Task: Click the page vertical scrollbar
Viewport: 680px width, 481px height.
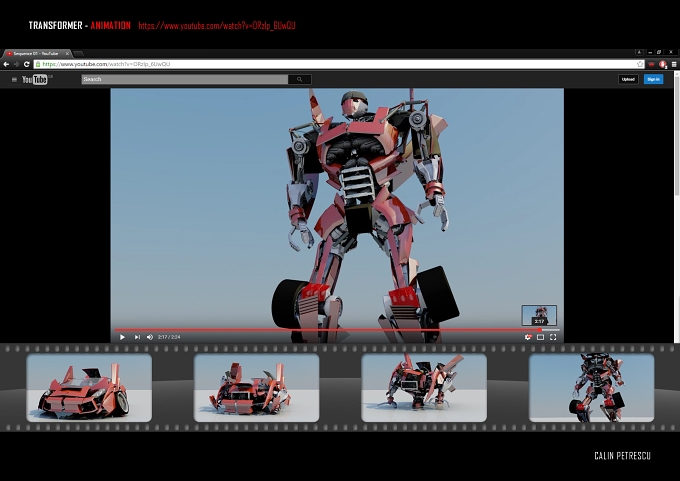Action: click(x=677, y=134)
